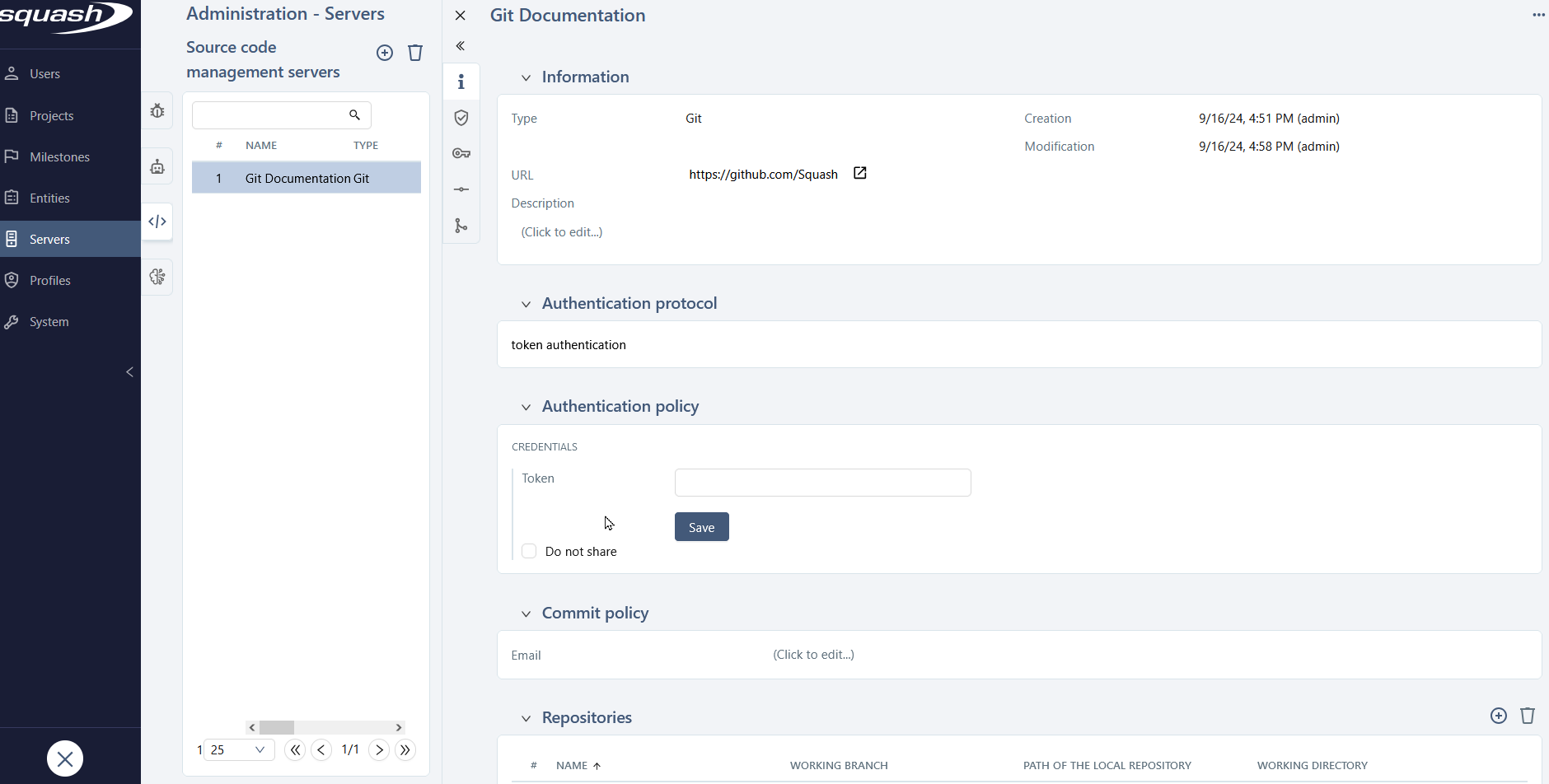Collapse the Authentication policy section
Screen dimensions: 1549x784
point(526,407)
